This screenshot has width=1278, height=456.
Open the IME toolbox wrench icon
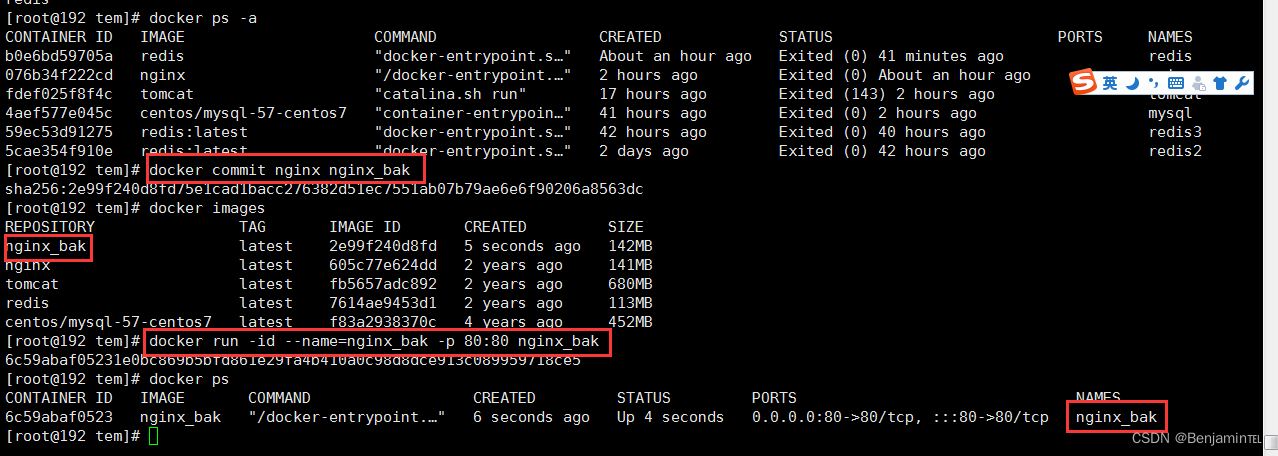(1242, 84)
